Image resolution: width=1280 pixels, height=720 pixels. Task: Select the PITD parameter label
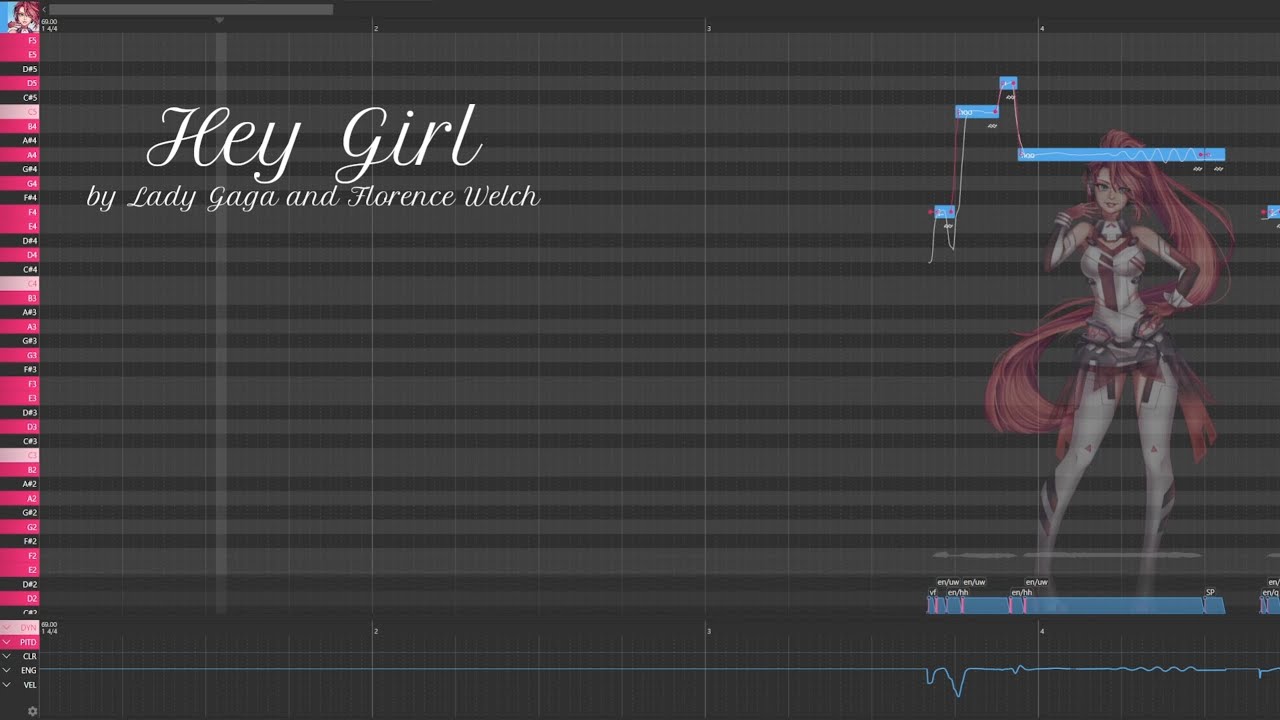point(28,642)
